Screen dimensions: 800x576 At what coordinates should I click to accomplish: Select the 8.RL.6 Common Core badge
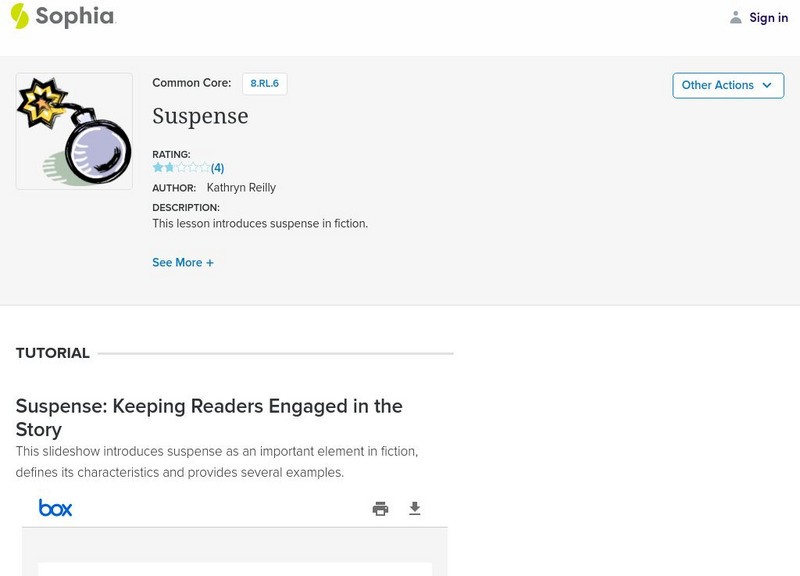click(264, 84)
